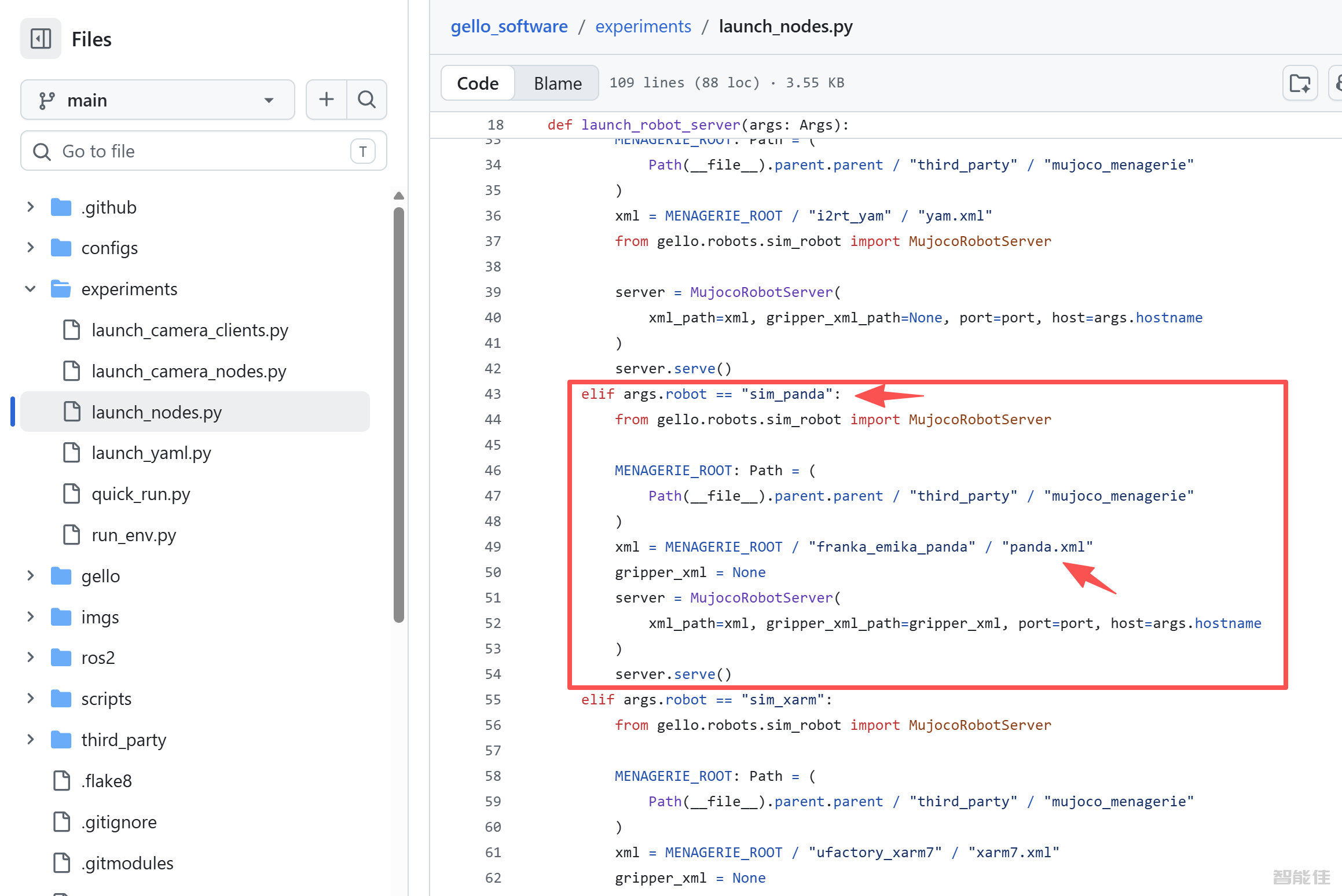1342x896 pixels.
Task: Click the "panda.xml" string on line 49
Action: coord(1047,547)
